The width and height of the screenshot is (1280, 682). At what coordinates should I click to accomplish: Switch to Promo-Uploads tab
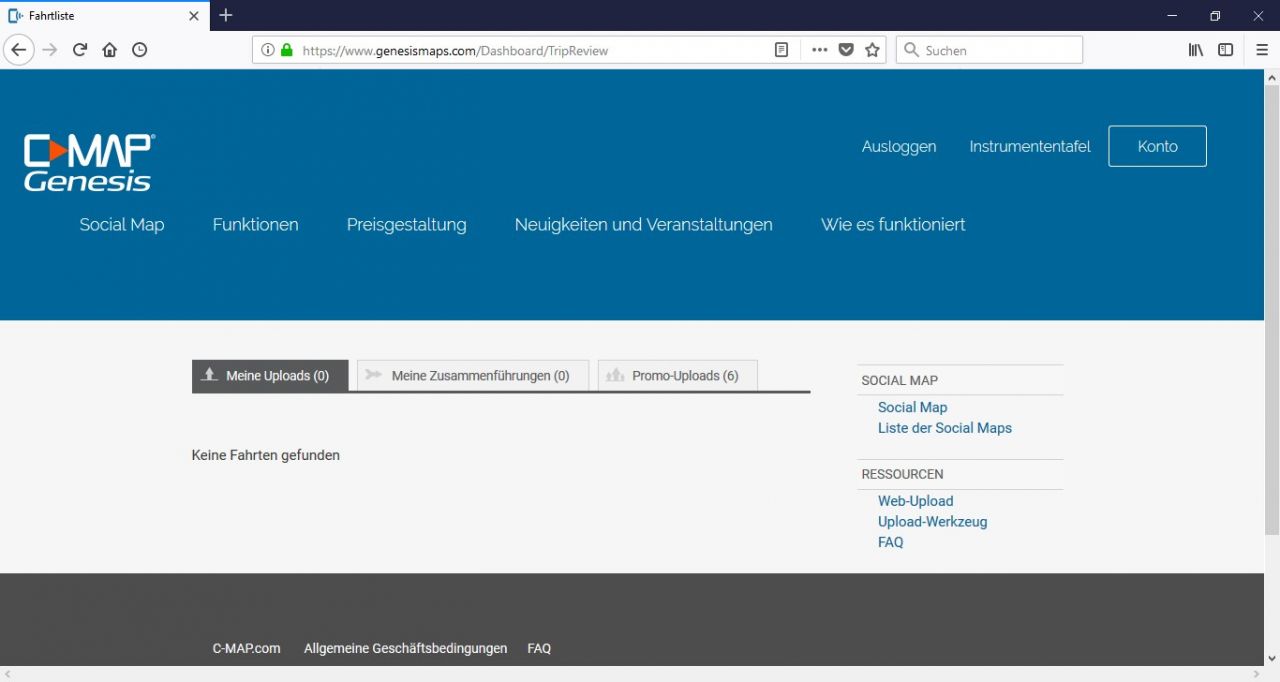[x=677, y=376]
